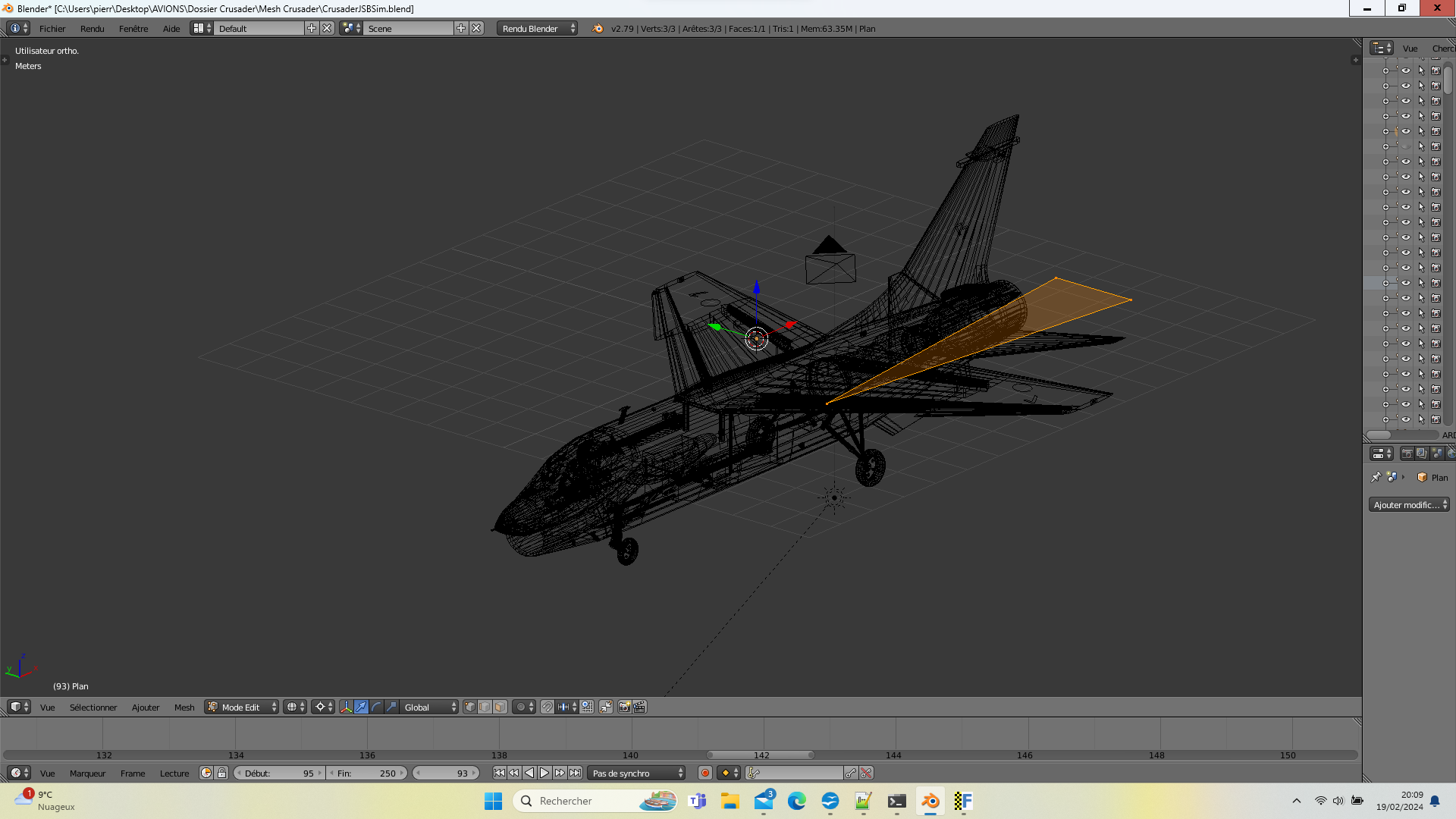Open the Mesh menu in 3D header
The height and width of the screenshot is (819, 1456).
[184, 707]
